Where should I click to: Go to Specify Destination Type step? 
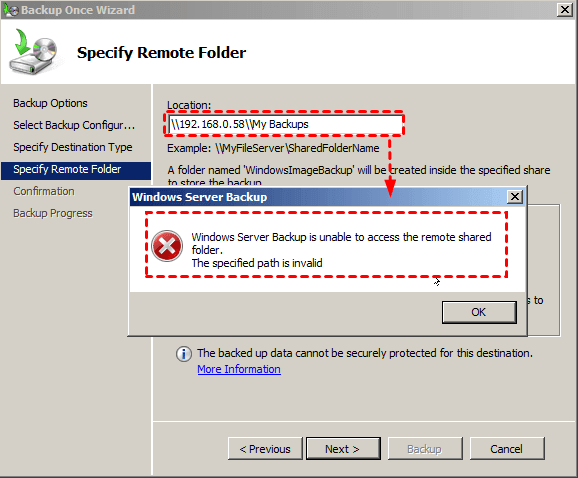(73, 147)
